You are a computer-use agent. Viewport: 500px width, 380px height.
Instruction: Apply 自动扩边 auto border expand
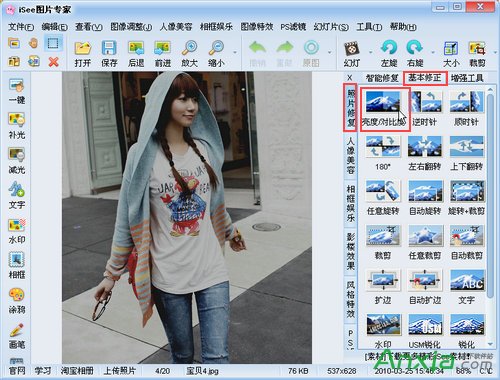pyautogui.click(x=425, y=287)
